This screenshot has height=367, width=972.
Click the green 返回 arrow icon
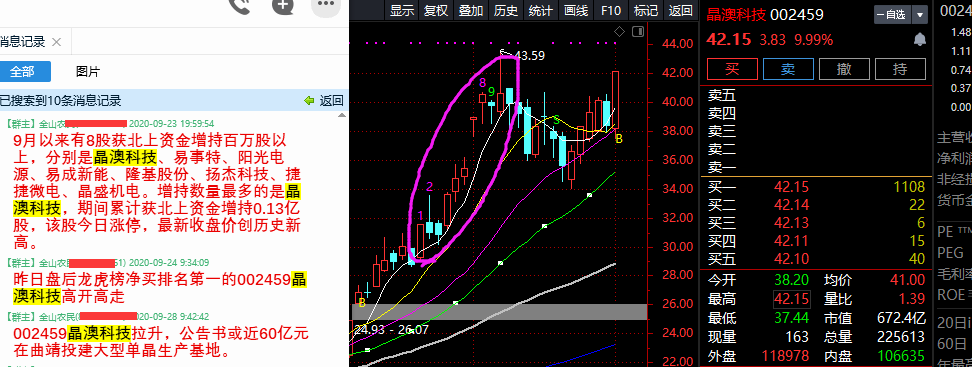pyautogui.click(x=309, y=100)
